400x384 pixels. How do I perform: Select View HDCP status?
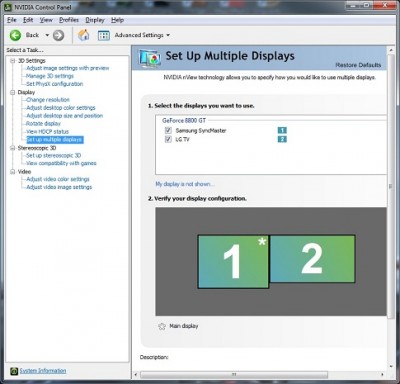pos(47,132)
